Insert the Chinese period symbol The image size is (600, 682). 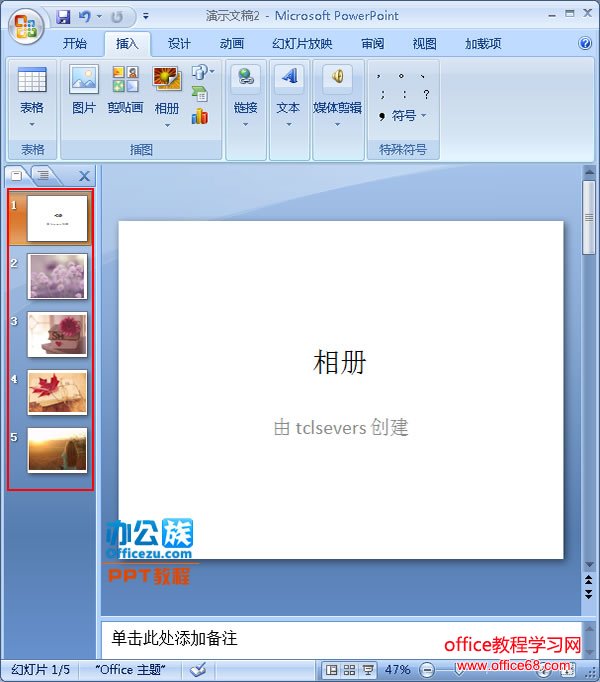(401, 76)
